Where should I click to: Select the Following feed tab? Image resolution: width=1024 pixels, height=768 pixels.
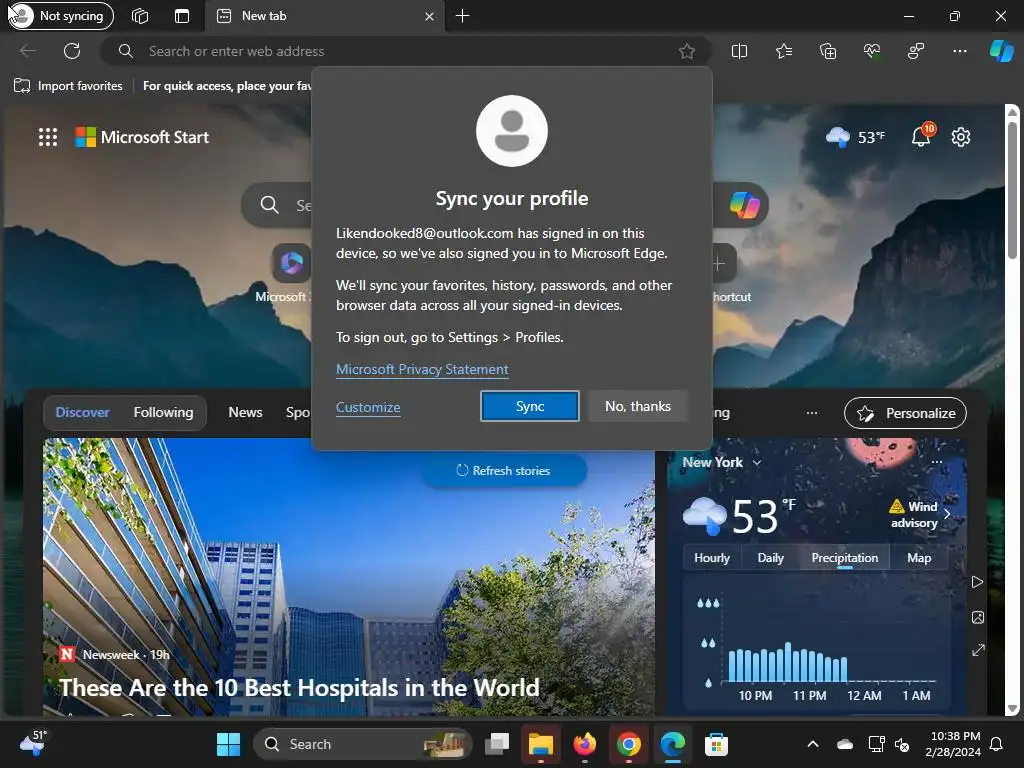pyautogui.click(x=163, y=412)
